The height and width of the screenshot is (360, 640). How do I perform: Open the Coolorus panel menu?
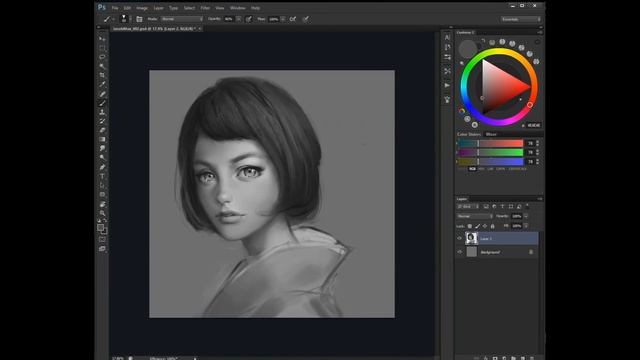[x=540, y=32]
